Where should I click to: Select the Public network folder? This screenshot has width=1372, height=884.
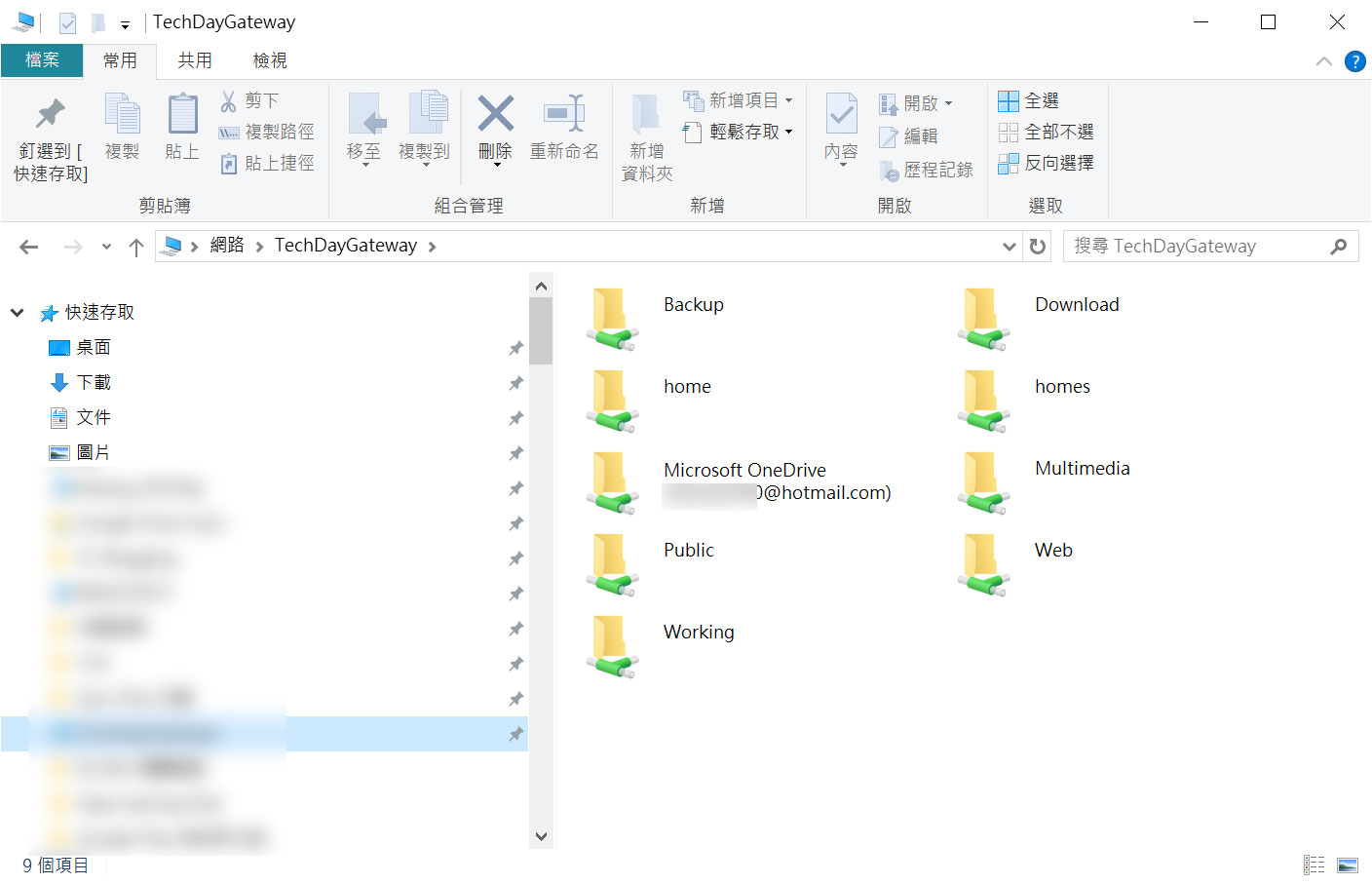coord(650,563)
